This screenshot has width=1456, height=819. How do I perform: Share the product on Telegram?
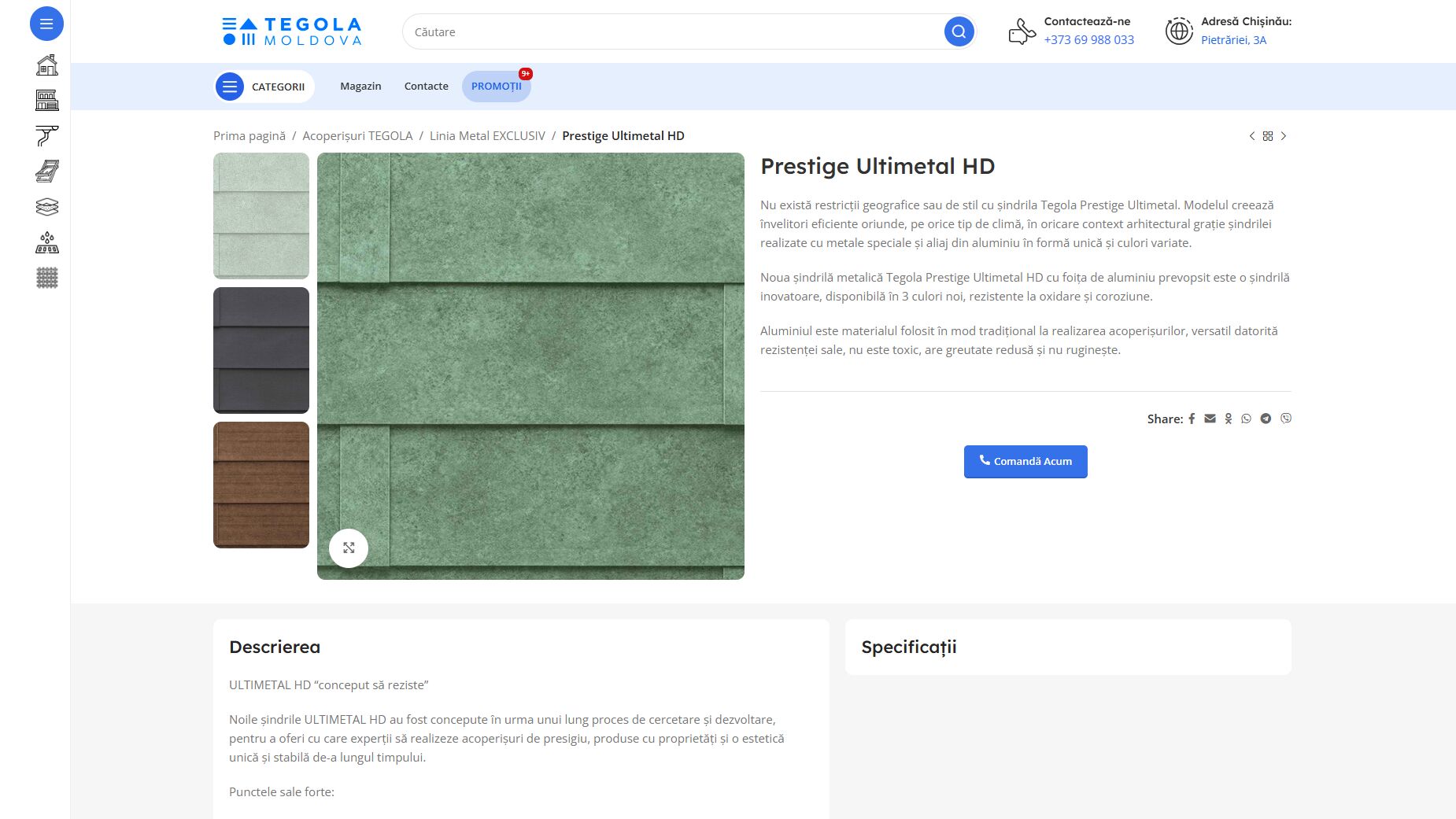pyautogui.click(x=1266, y=419)
